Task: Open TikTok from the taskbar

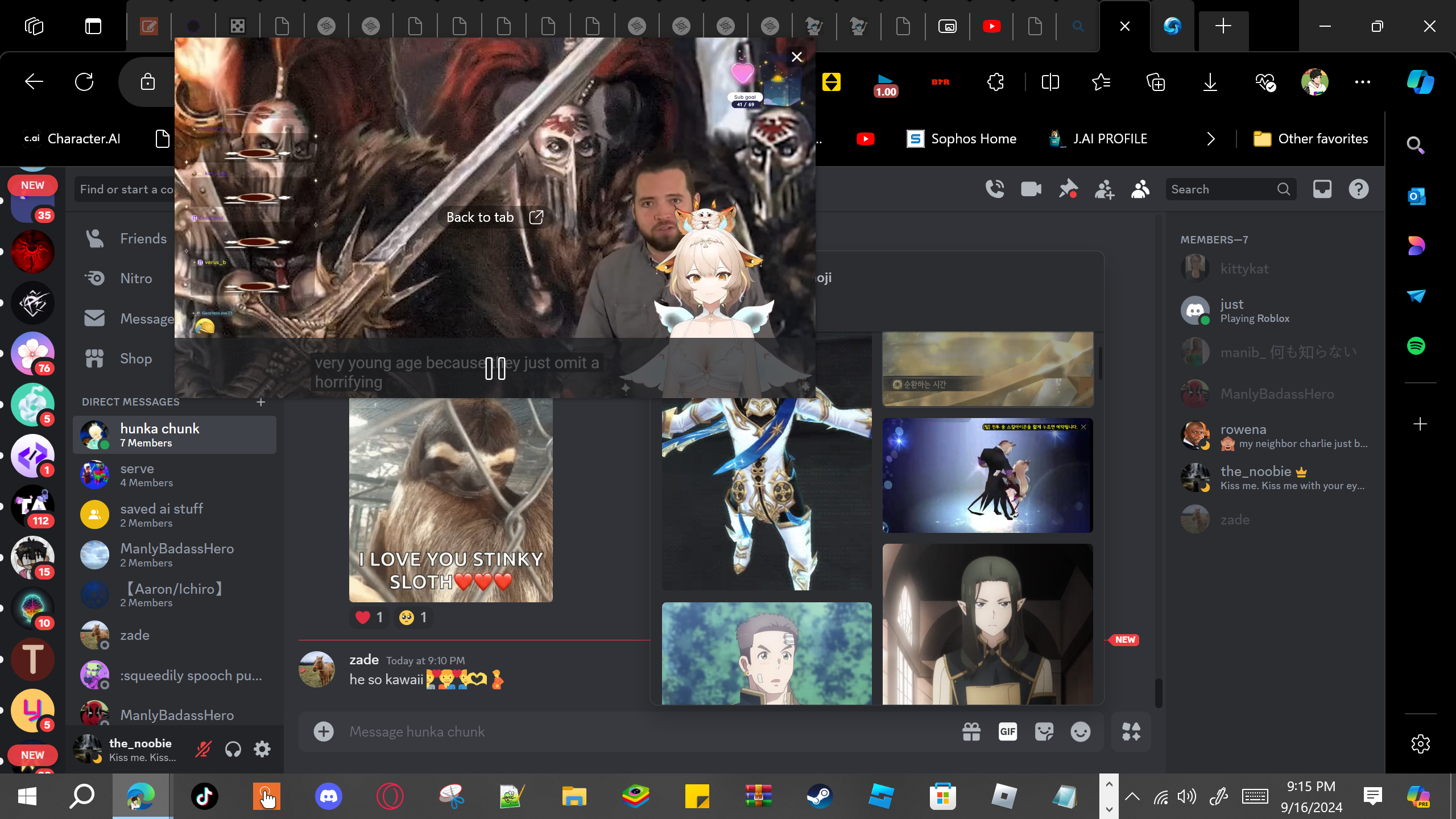Action: [204, 796]
